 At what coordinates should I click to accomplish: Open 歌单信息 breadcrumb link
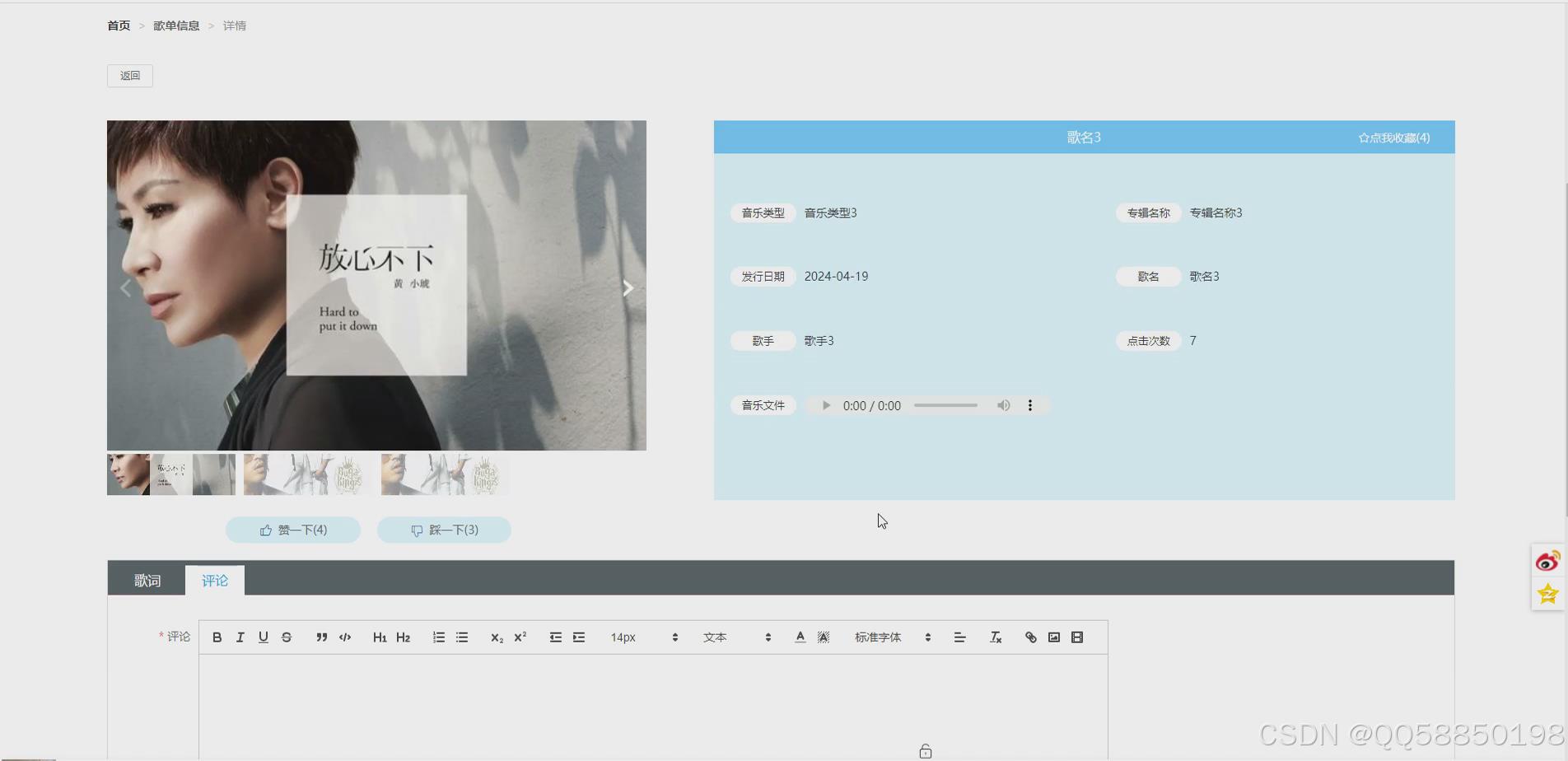point(176,26)
